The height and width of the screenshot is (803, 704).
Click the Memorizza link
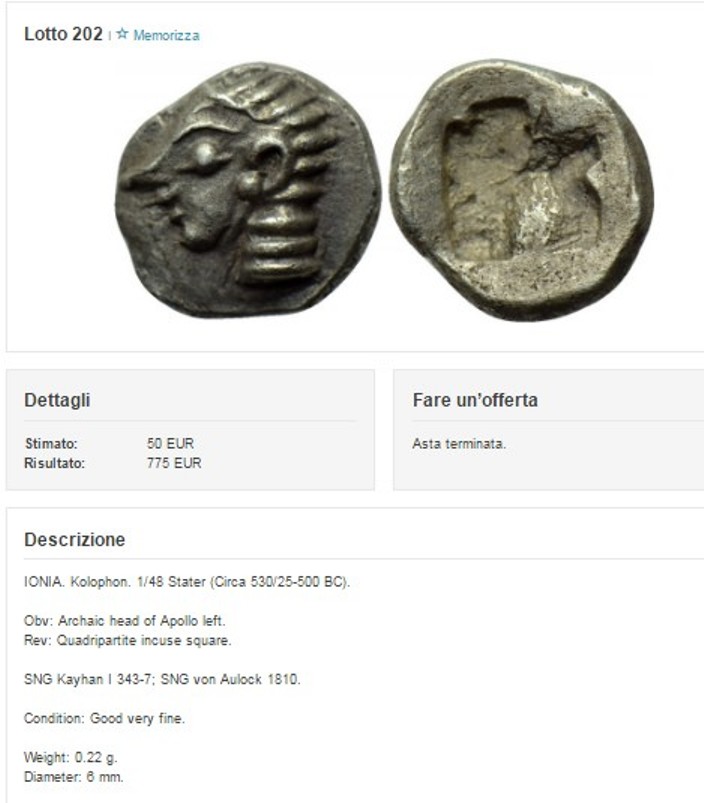(166, 35)
